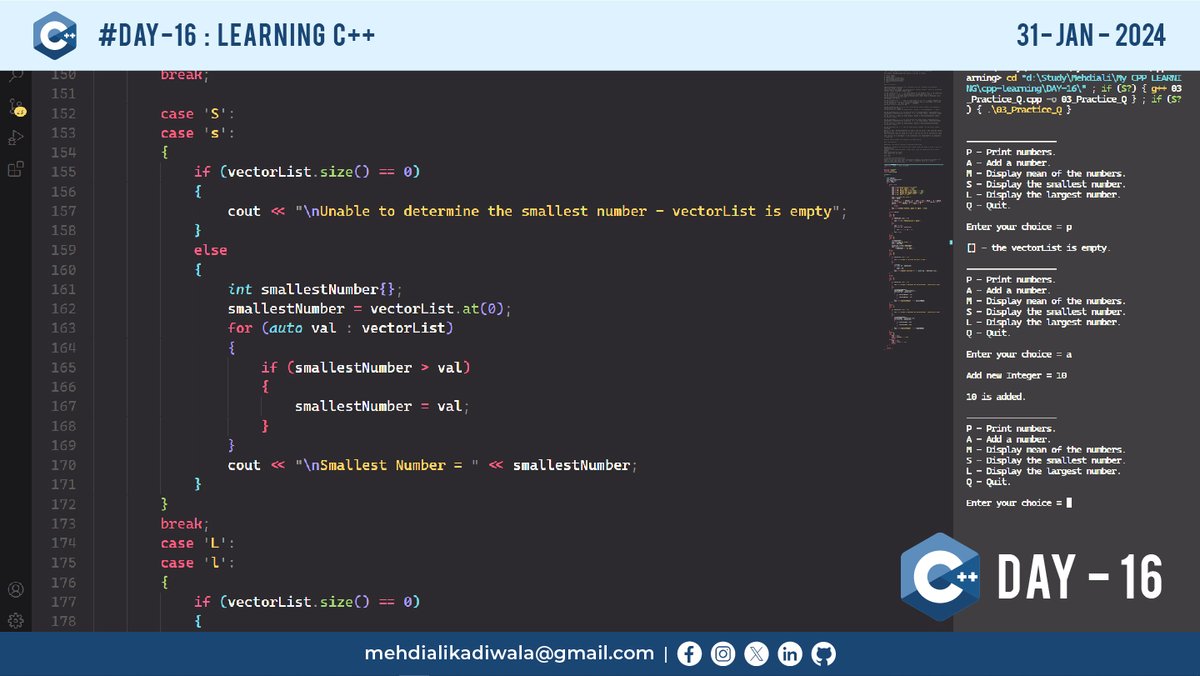Viewport: 1200px width, 676px height.
Task: Open the Search panel in the activity bar
Action: pyautogui.click(x=14, y=74)
